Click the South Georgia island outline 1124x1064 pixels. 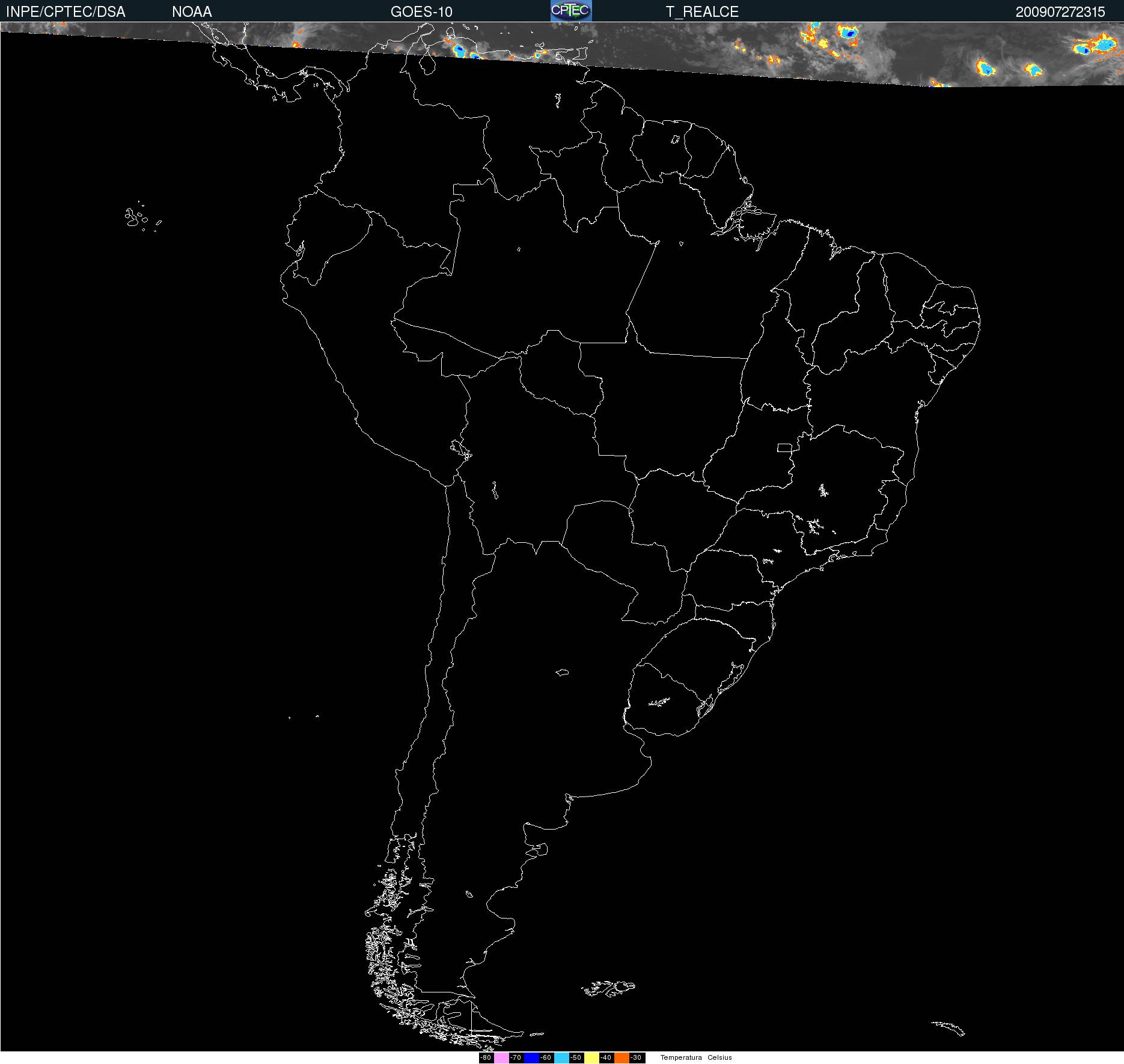click(948, 1027)
